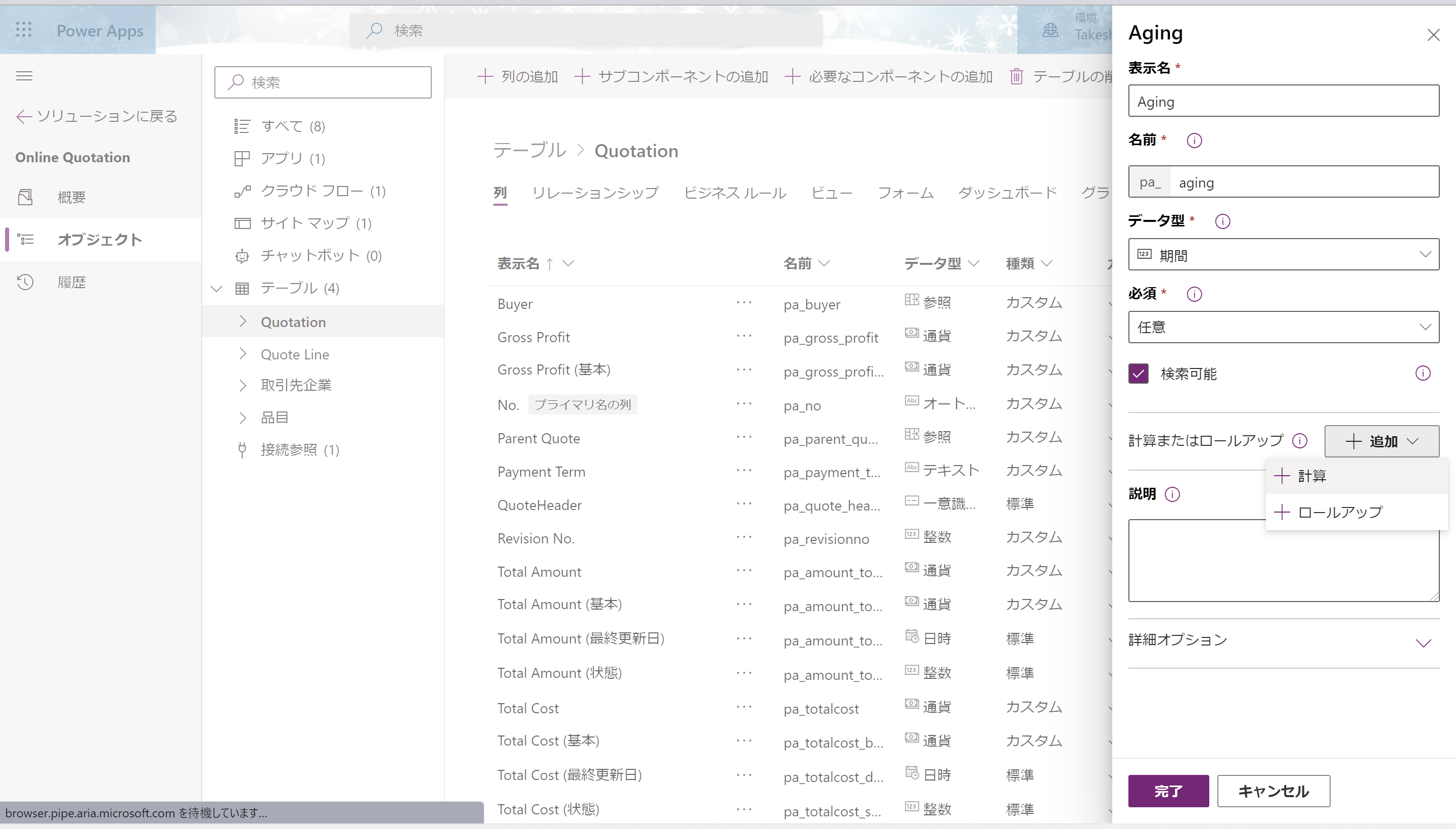The height and width of the screenshot is (829, 1456).
Task: Select クラウド フロー (1) item
Action: tap(323, 191)
